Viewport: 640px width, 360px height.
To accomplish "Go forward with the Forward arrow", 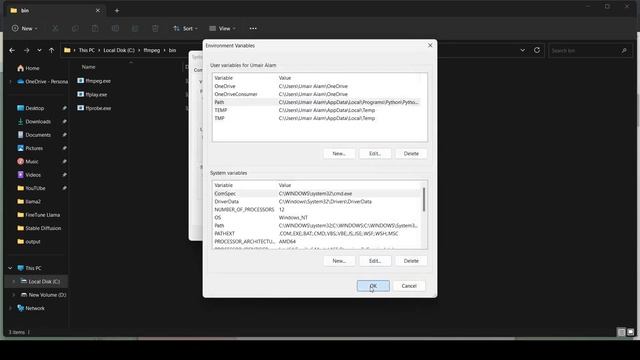I will 27,51.
